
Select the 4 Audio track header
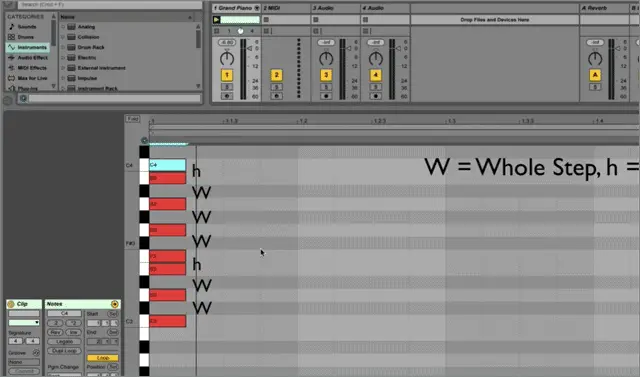(x=385, y=8)
